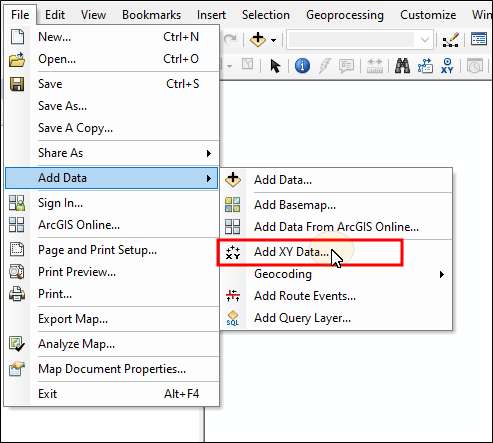
Task: Open the Table Of Contents window icon
Action: [479, 39]
